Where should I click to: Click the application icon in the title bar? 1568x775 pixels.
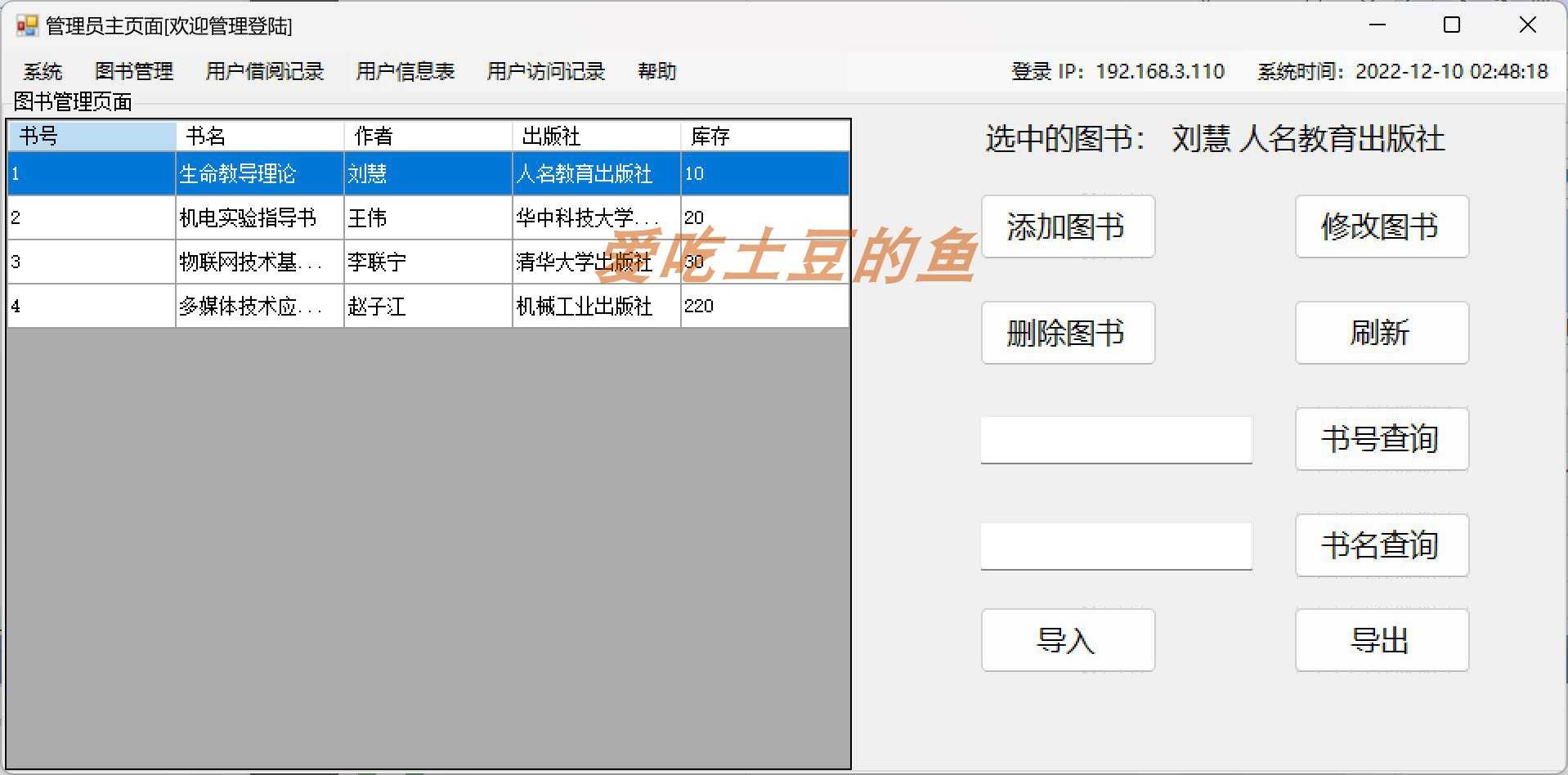coord(26,25)
